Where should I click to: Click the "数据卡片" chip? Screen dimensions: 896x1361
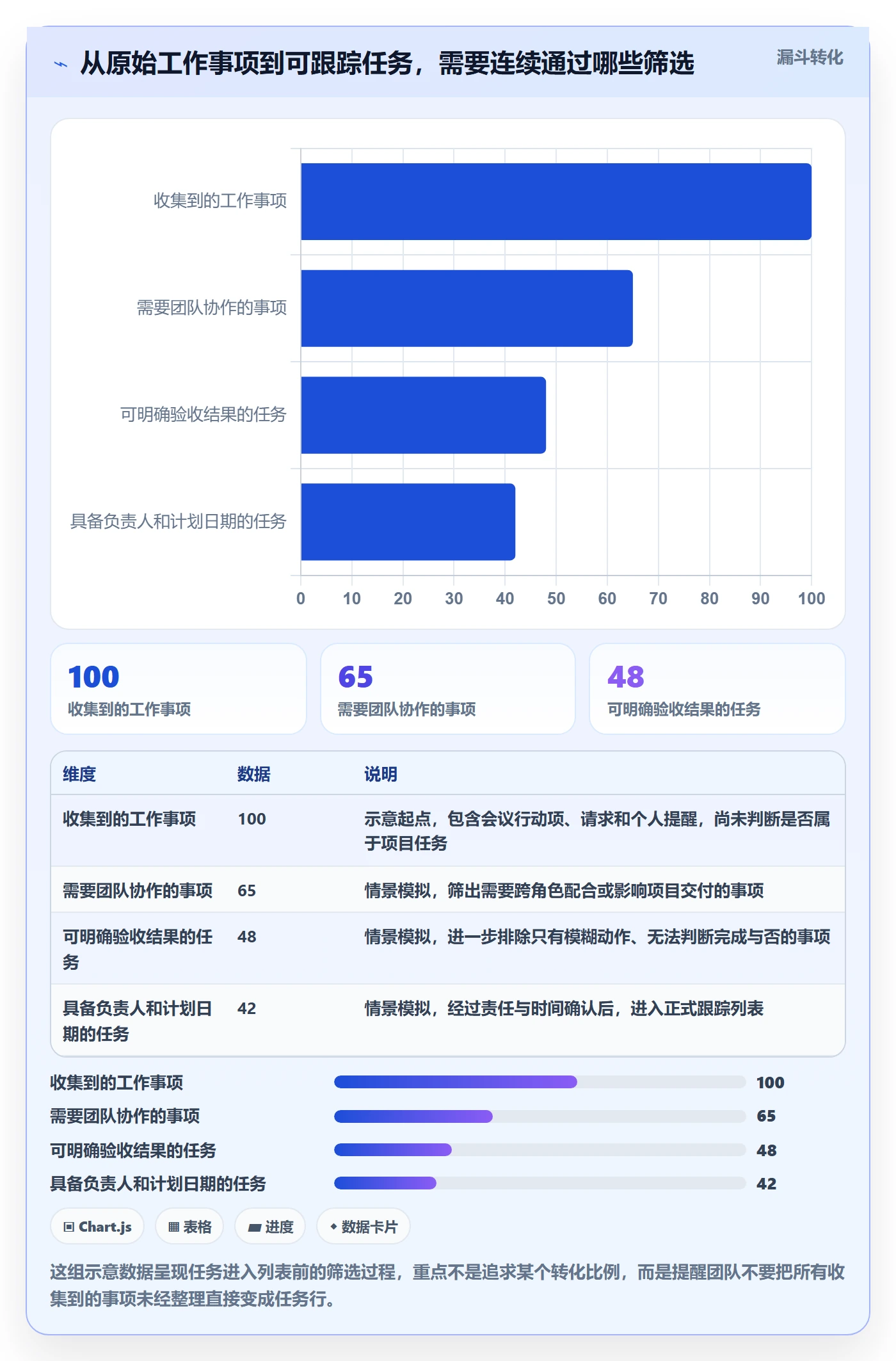pyautogui.click(x=364, y=1227)
